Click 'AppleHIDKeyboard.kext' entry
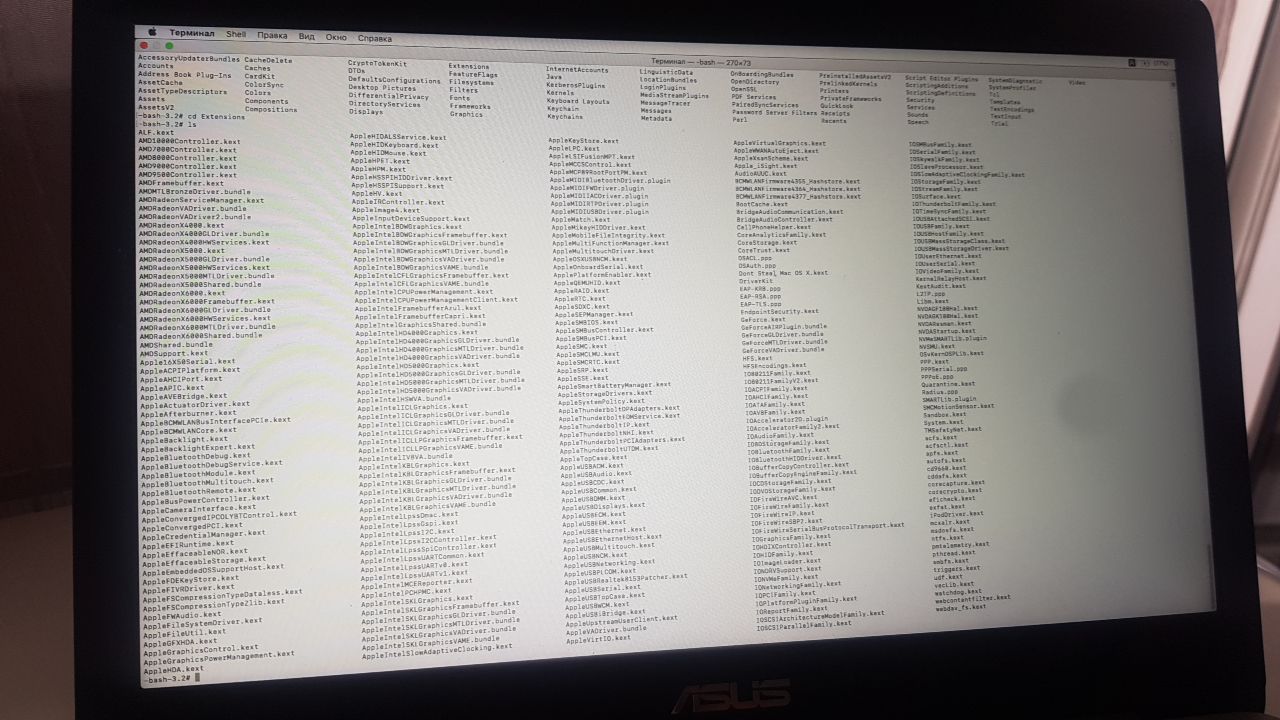Viewport: 1280px width, 720px height. pos(396,145)
